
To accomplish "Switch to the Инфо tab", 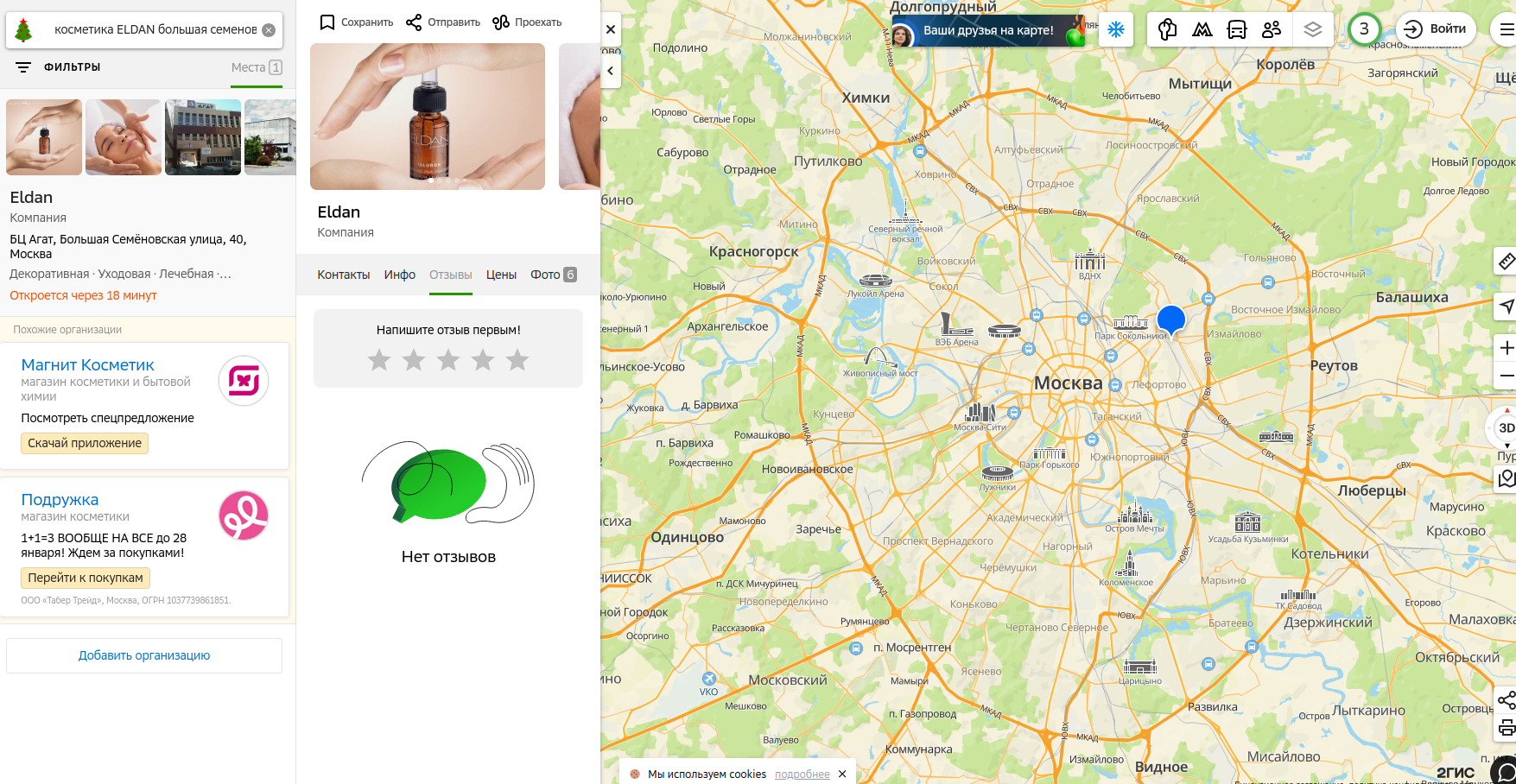I will tap(400, 275).
